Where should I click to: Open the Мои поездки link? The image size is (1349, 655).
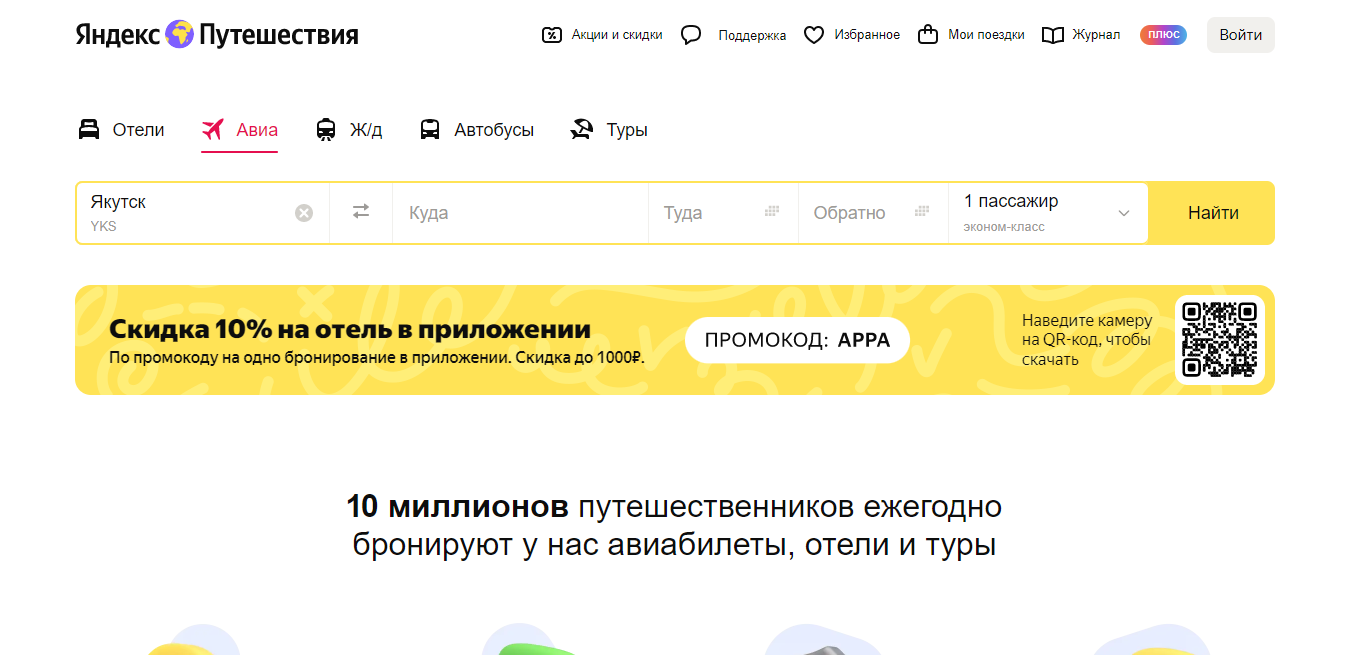point(986,35)
